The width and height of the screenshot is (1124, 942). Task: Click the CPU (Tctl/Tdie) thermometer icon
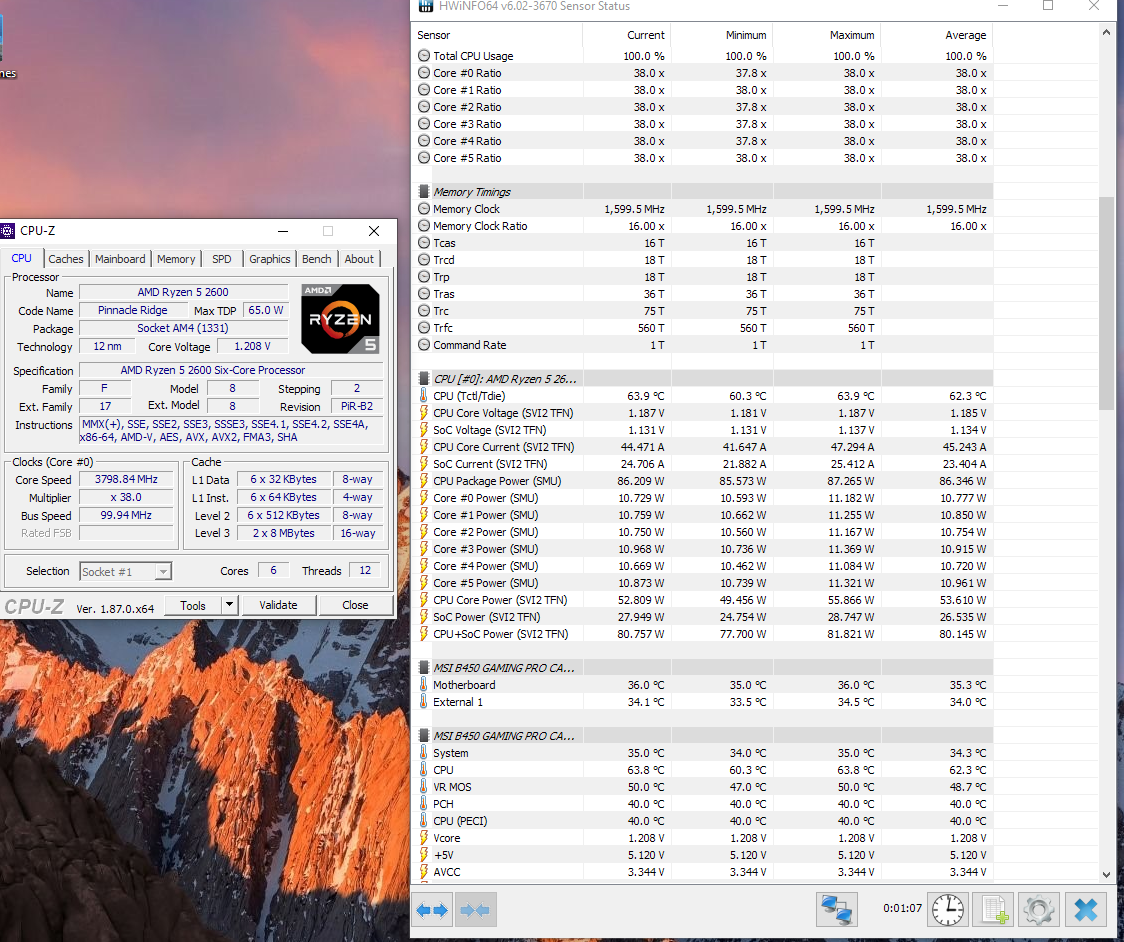(424, 396)
